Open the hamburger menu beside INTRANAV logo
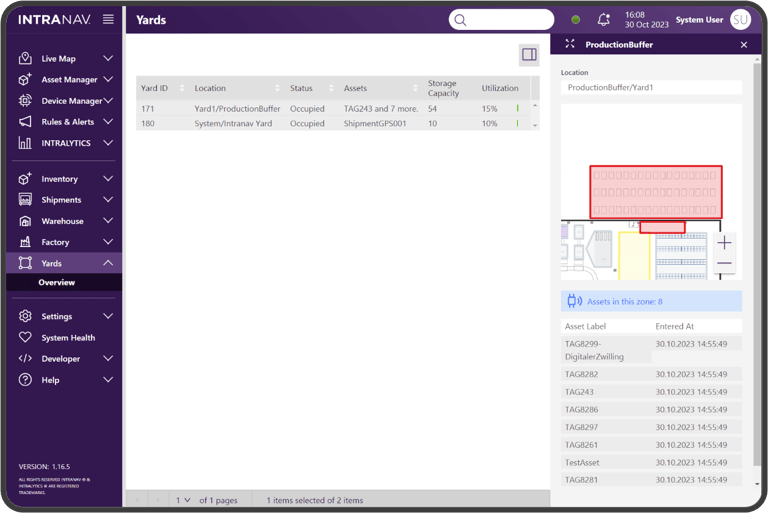The image size is (768, 513). (x=108, y=19)
